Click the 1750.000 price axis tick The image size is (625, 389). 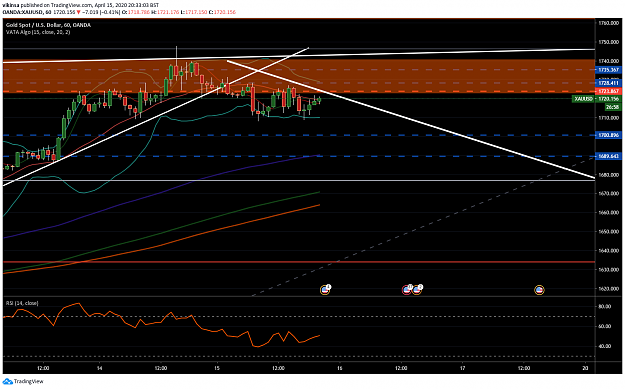click(608, 42)
